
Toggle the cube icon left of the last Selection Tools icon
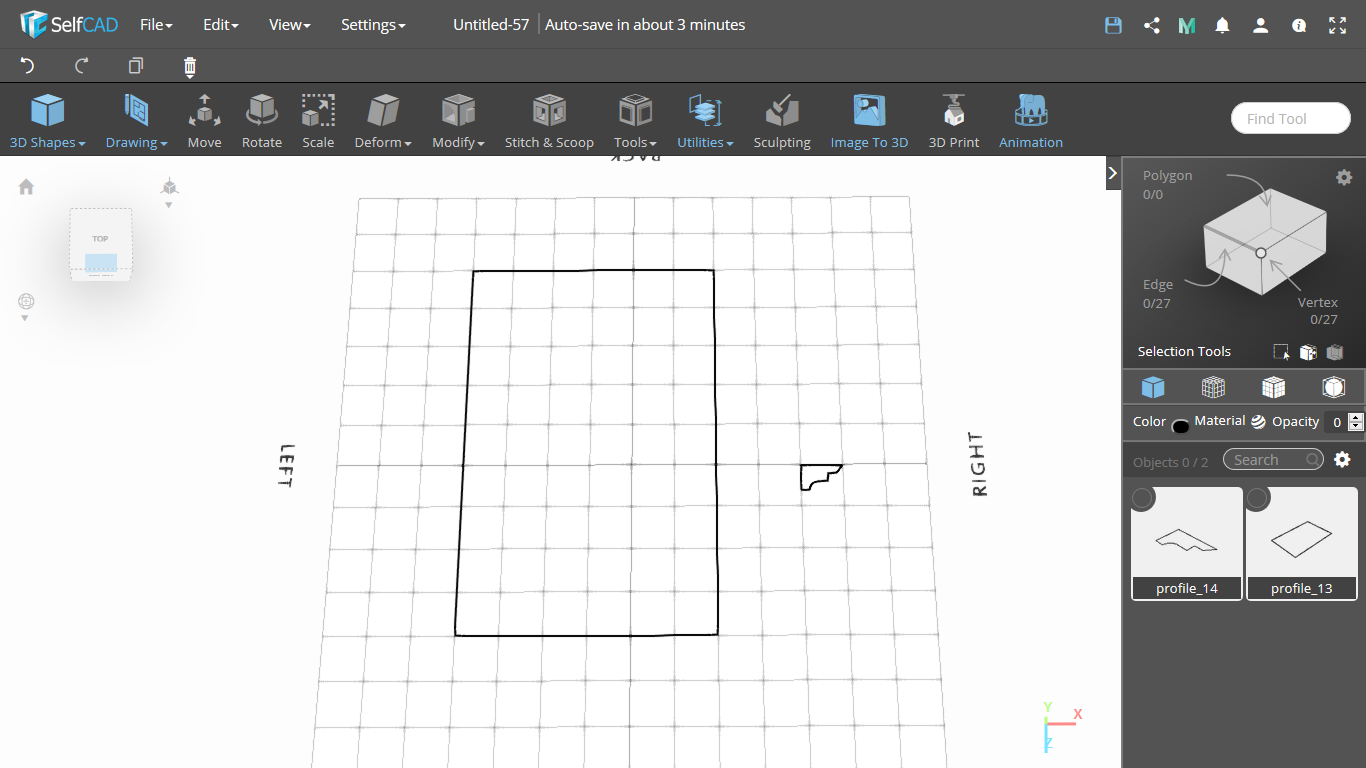point(1308,352)
